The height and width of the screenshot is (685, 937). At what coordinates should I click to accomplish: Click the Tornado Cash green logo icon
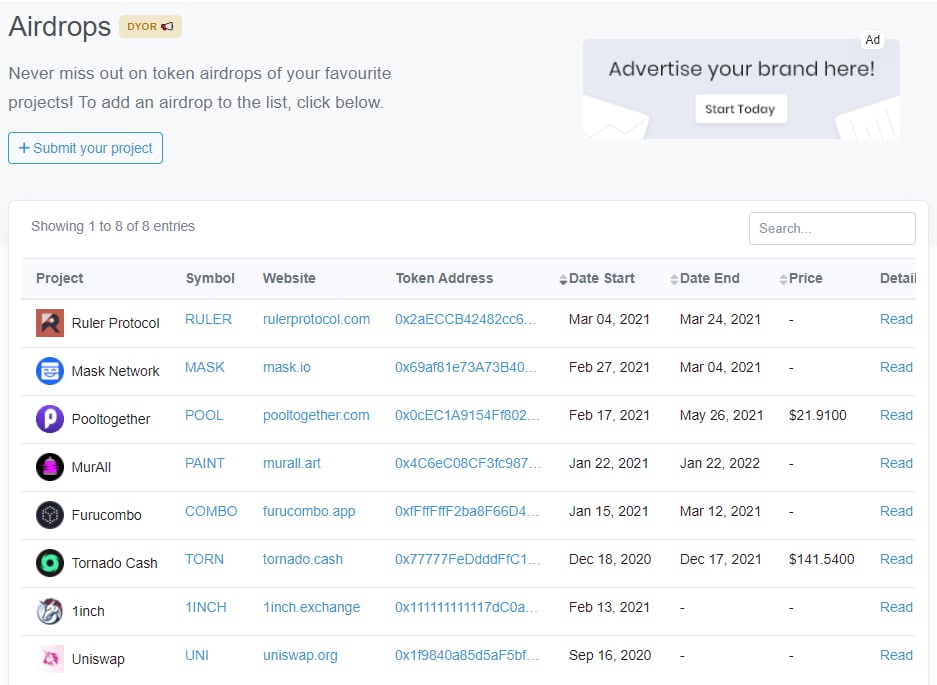pos(50,563)
